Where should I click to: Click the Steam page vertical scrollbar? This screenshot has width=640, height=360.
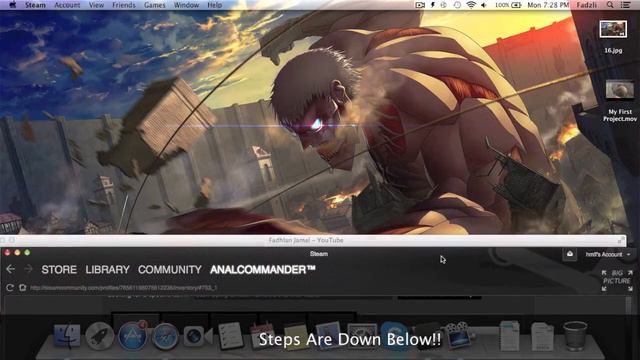coord(629,305)
